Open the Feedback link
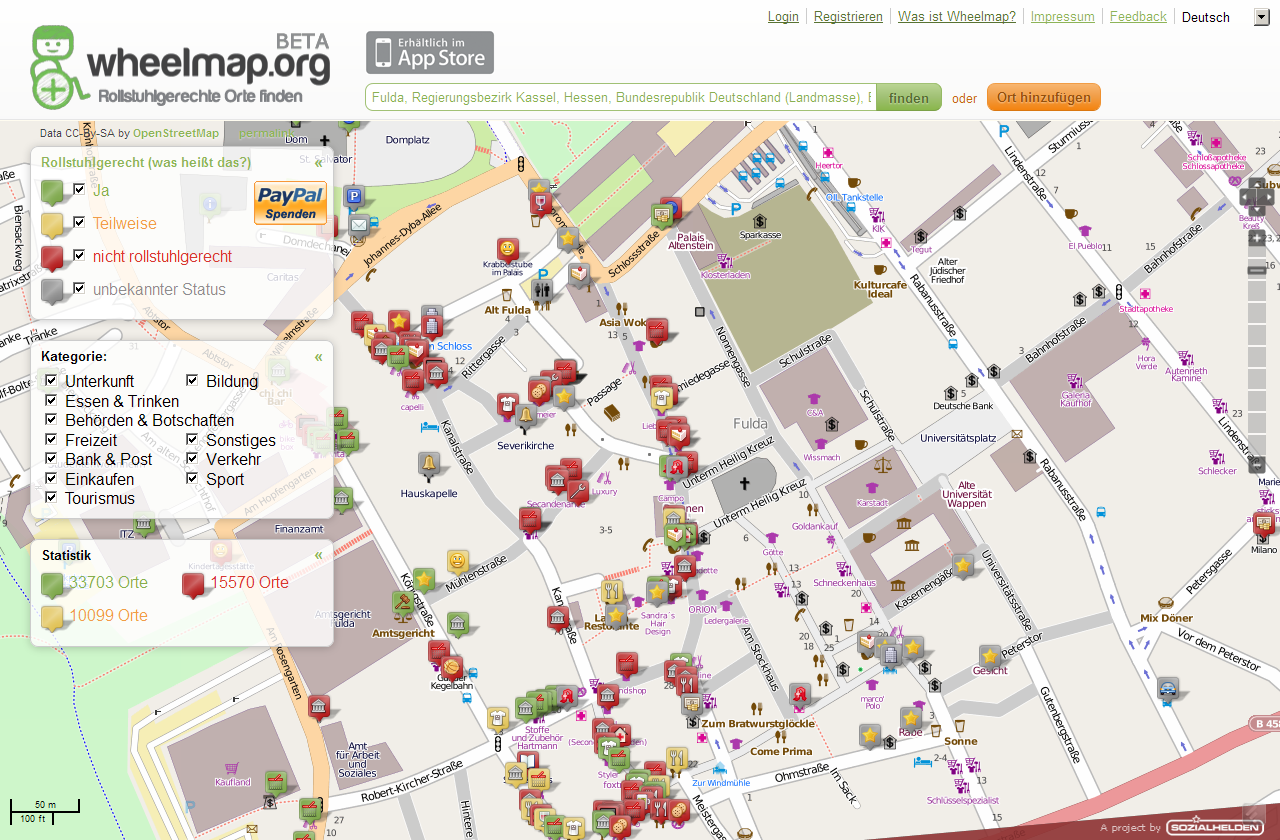The height and width of the screenshot is (840, 1280). point(1138,16)
